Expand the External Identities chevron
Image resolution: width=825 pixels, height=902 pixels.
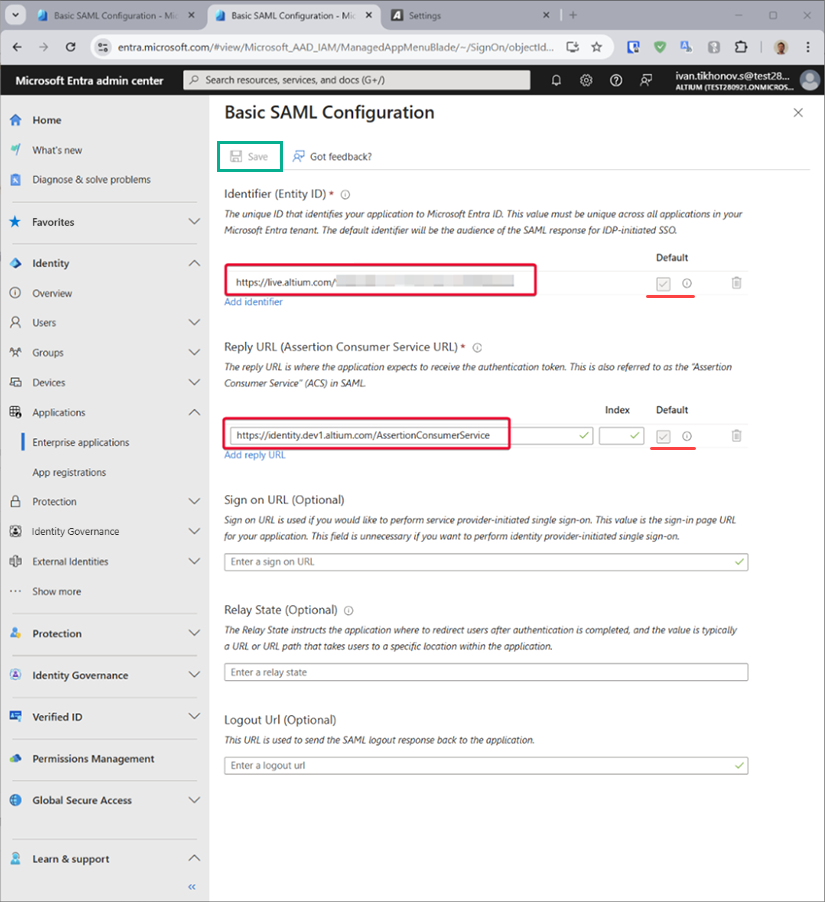[x=194, y=561]
